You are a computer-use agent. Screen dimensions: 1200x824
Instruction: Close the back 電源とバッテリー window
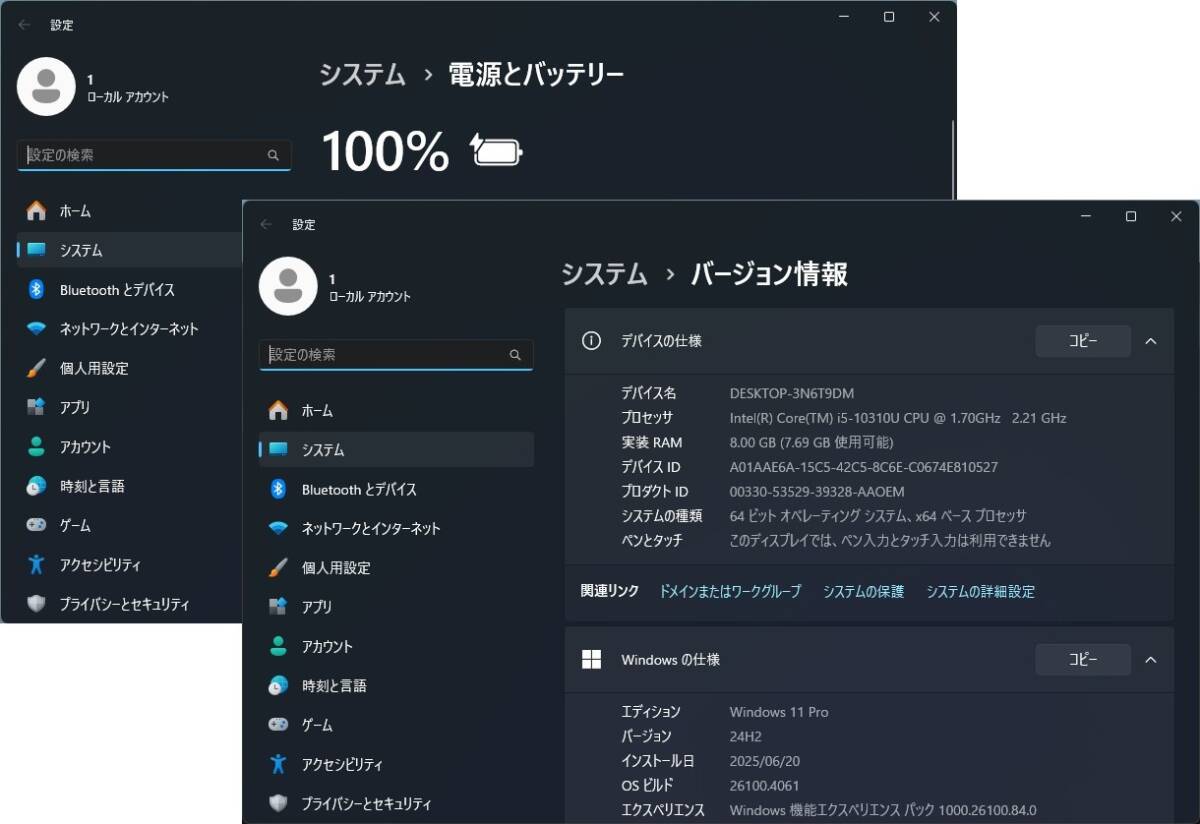(x=934, y=17)
